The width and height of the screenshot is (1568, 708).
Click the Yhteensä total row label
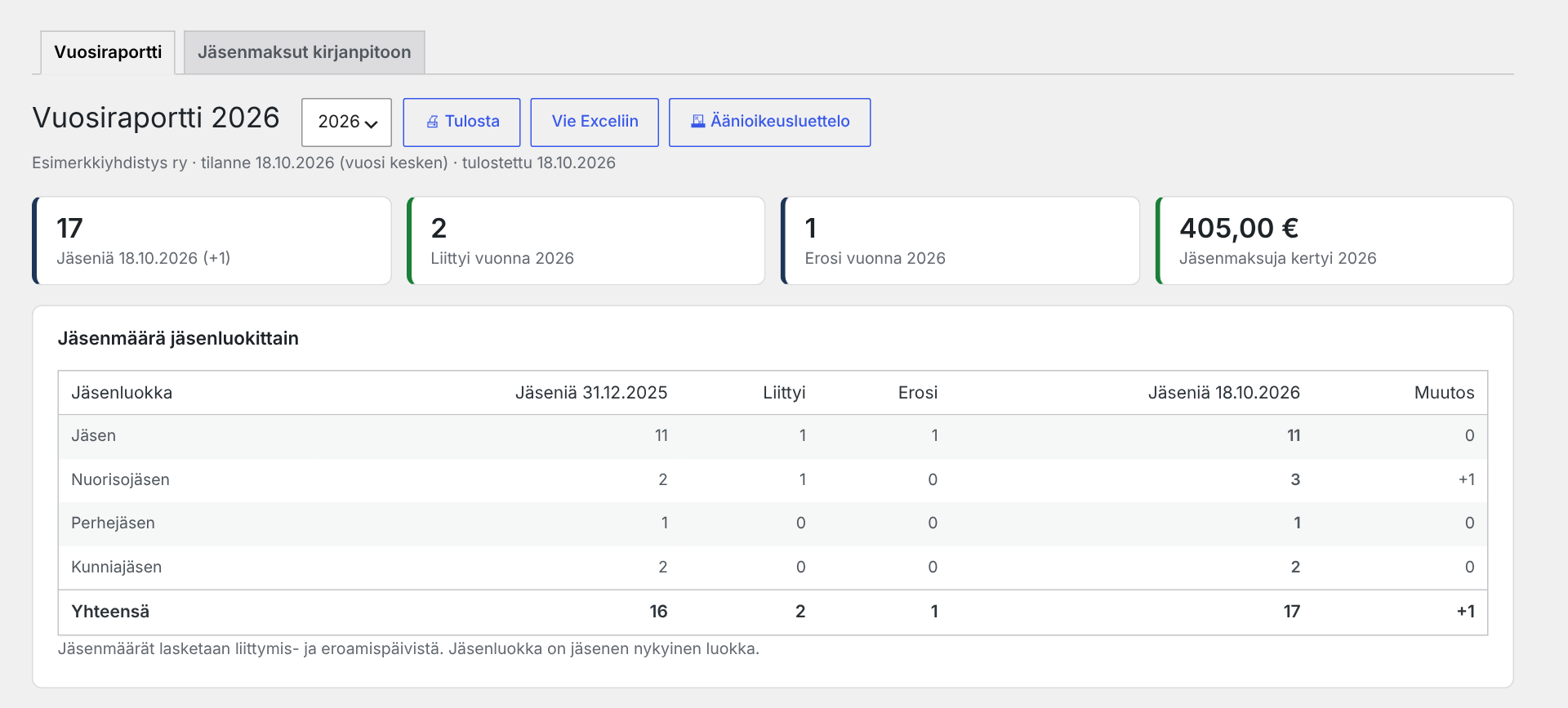110,612
